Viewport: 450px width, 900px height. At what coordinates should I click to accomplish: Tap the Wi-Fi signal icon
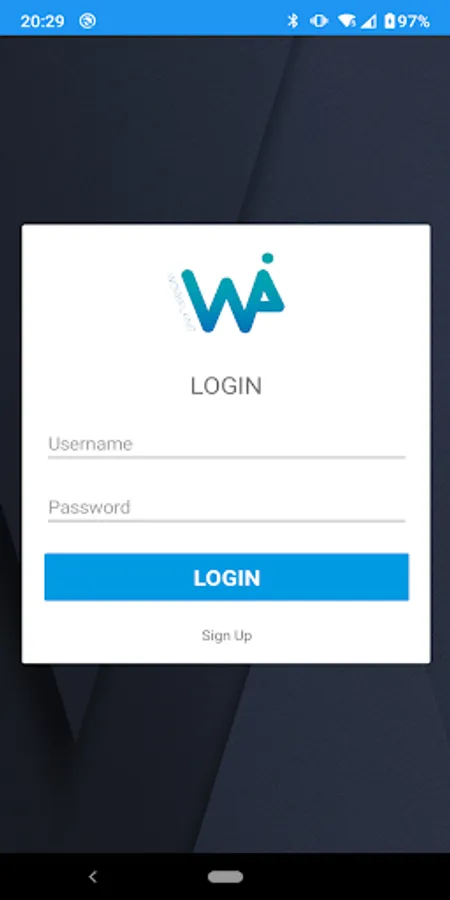(x=347, y=21)
